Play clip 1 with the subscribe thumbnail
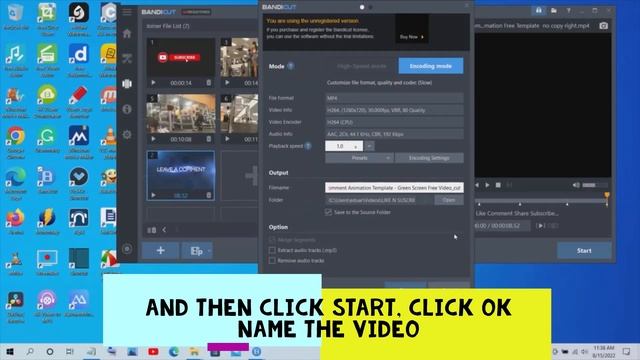The width and height of the screenshot is (640, 360). pos(153,83)
